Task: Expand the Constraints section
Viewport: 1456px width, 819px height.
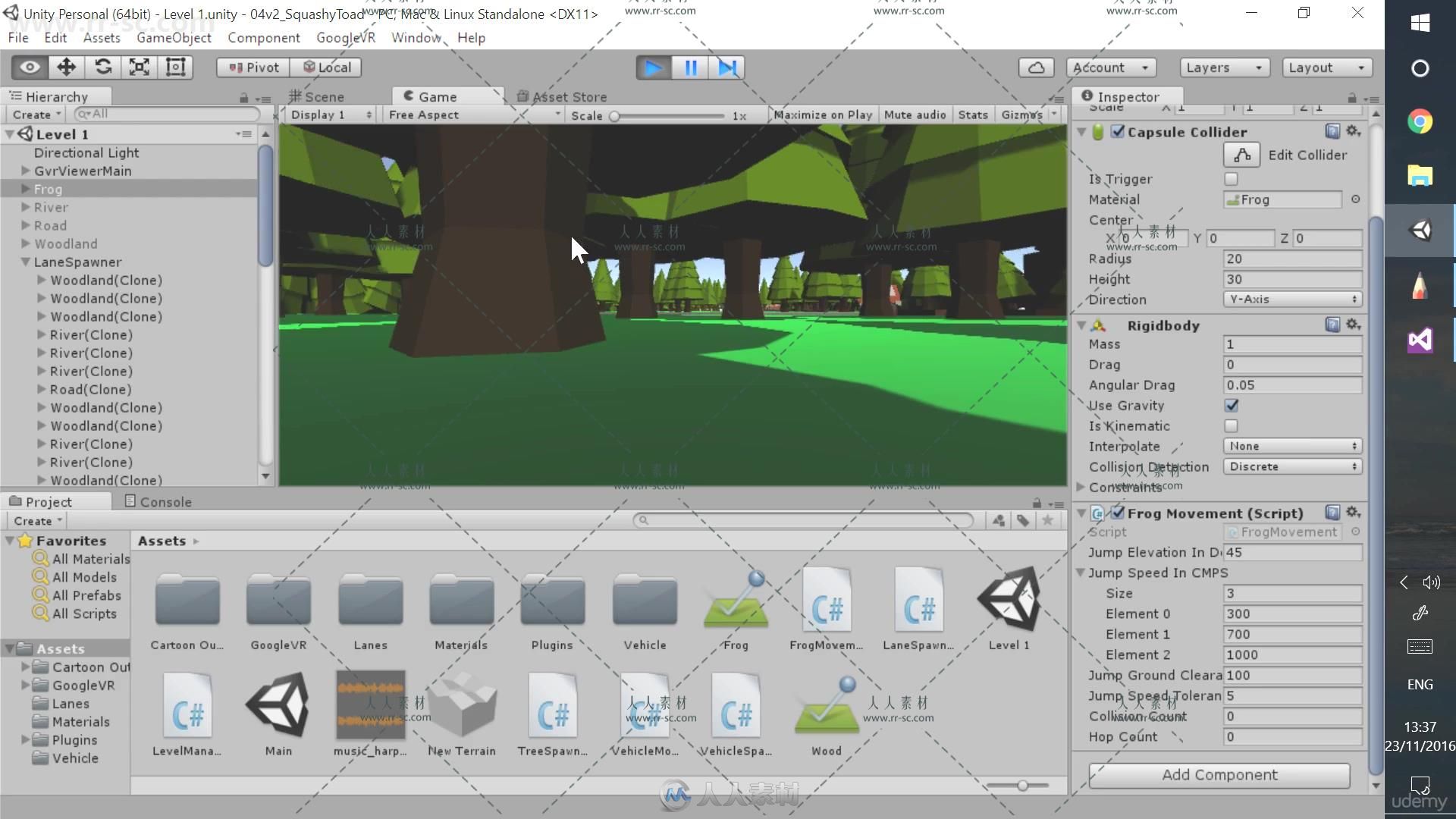Action: pos(1081,488)
